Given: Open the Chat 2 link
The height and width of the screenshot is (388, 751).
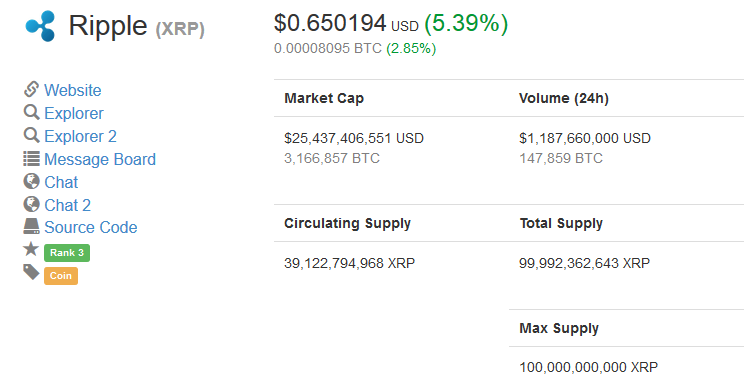Looking at the screenshot, I should point(68,205).
